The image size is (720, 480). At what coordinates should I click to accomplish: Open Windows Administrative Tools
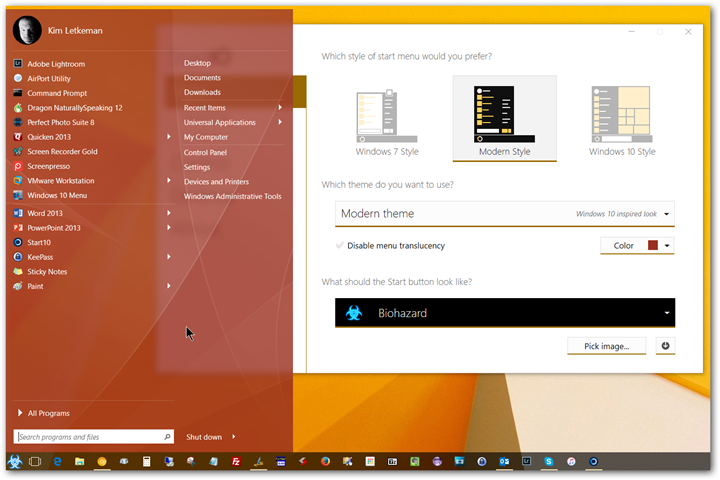[x=232, y=197]
